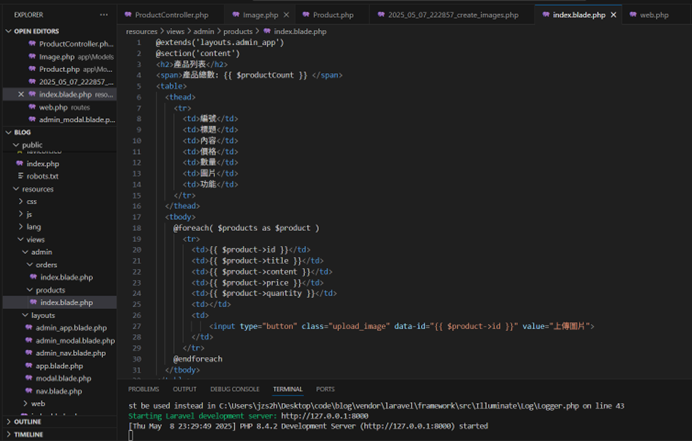Close the index.blade.php editor tab
The width and height of the screenshot is (692, 441).
613,15
